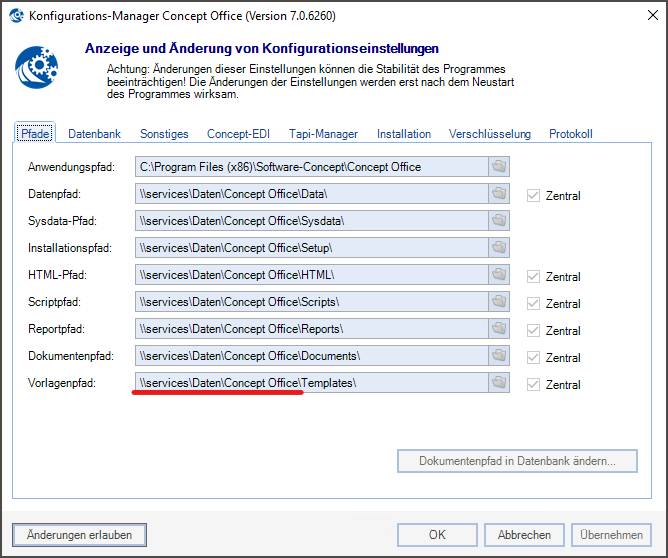Click into the Reportpfad field
This screenshot has width=668, height=558.
311,328
